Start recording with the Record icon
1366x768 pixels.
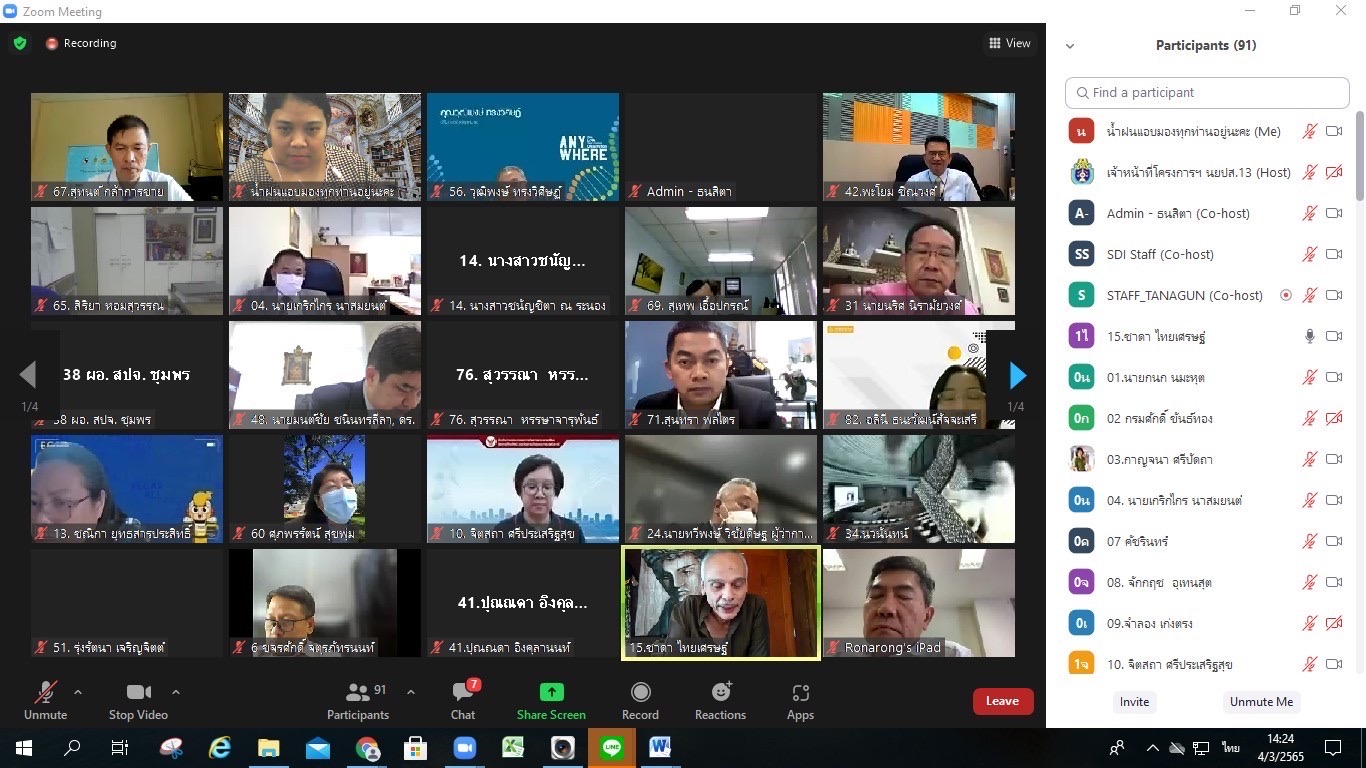coord(640,693)
